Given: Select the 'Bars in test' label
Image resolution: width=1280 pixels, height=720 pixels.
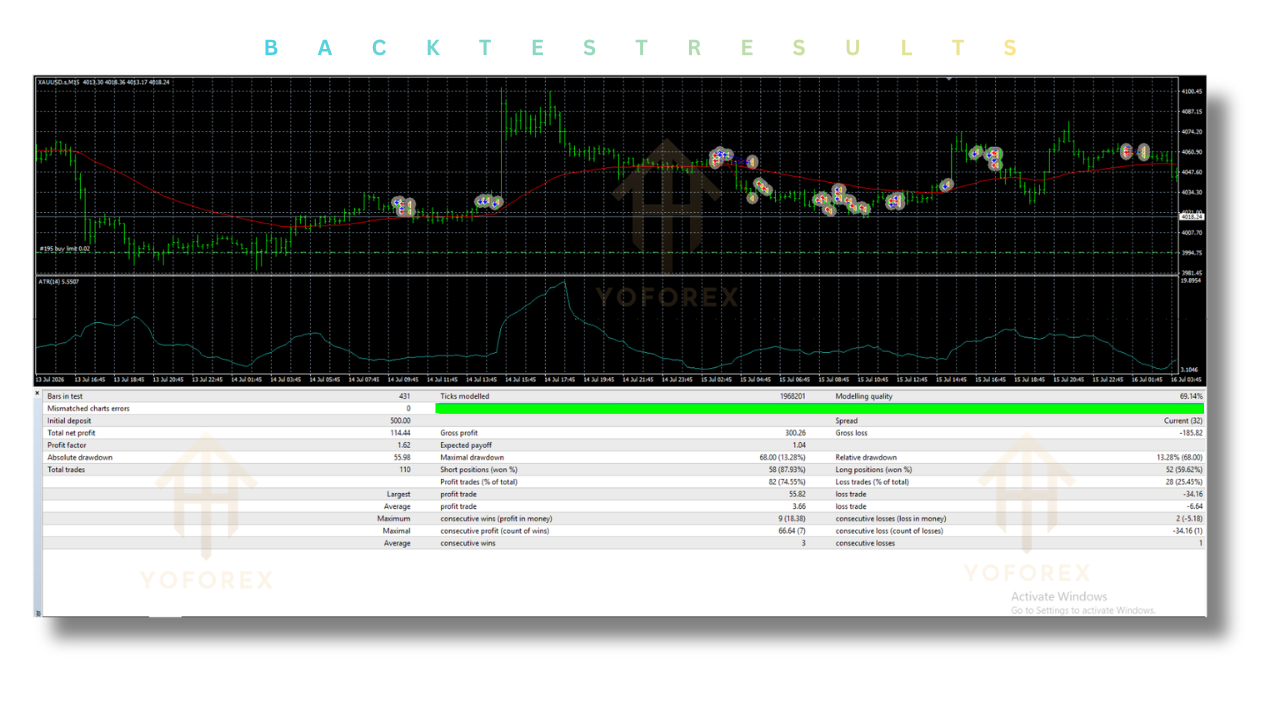Looking at the screenshot, I should tap(67, 396).
